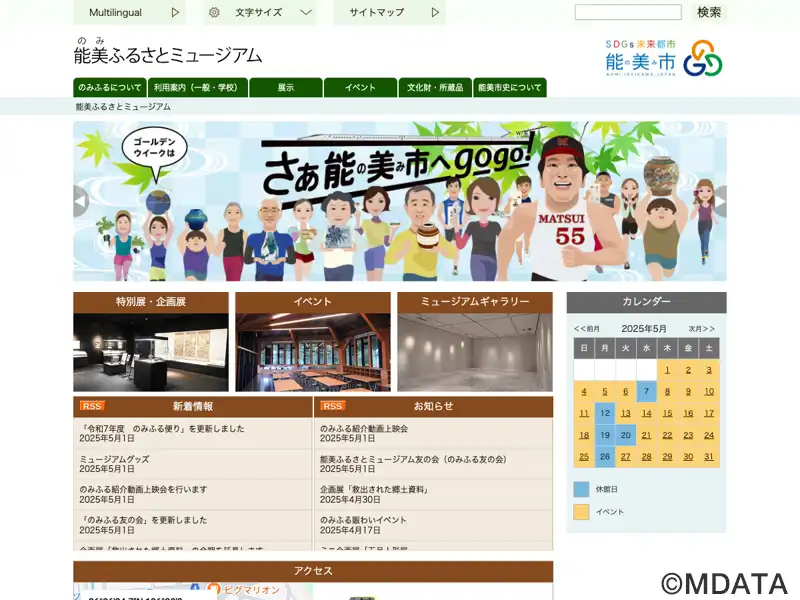Click the サイトマップ arrow icon
The width and height of the screenshot is (800, 600).
pyautogui.click(x=435, y=12)
